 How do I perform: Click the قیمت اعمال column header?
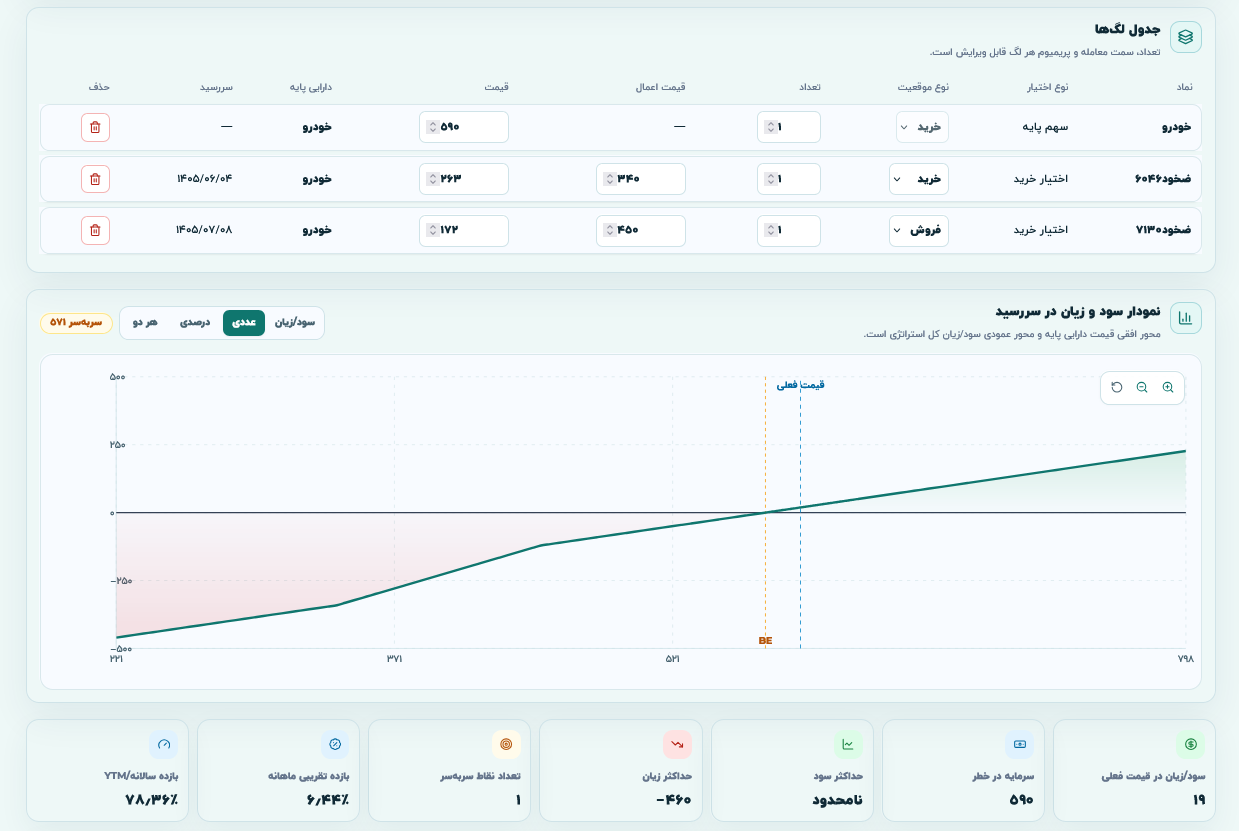[661, 87]
